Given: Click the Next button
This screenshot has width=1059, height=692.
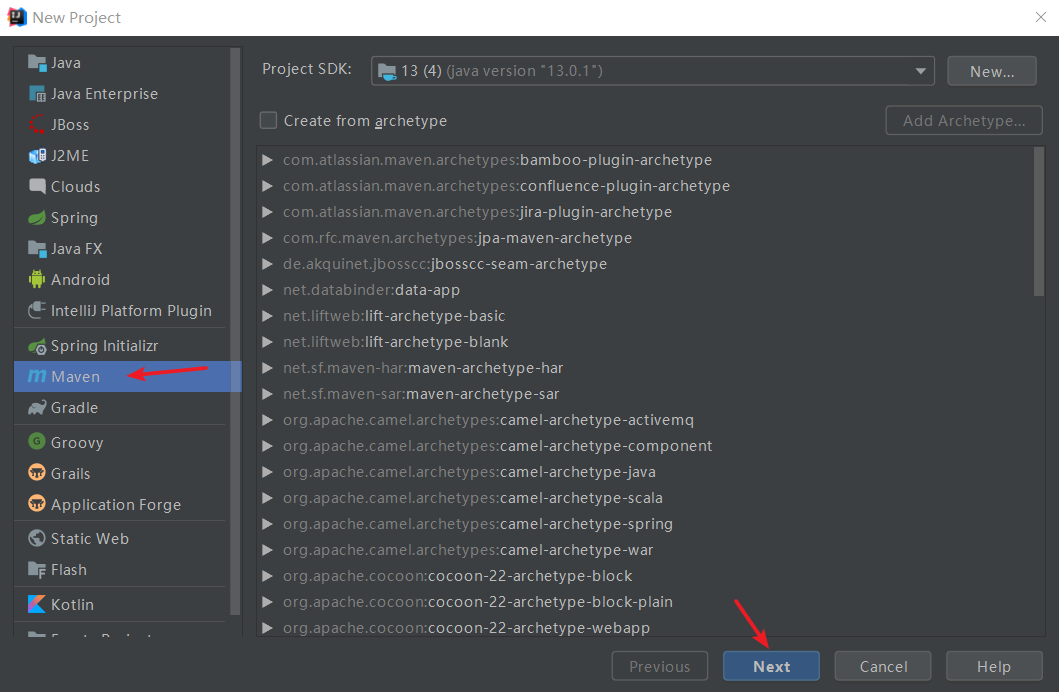Looking at the screenshot, I should point(771,666).
